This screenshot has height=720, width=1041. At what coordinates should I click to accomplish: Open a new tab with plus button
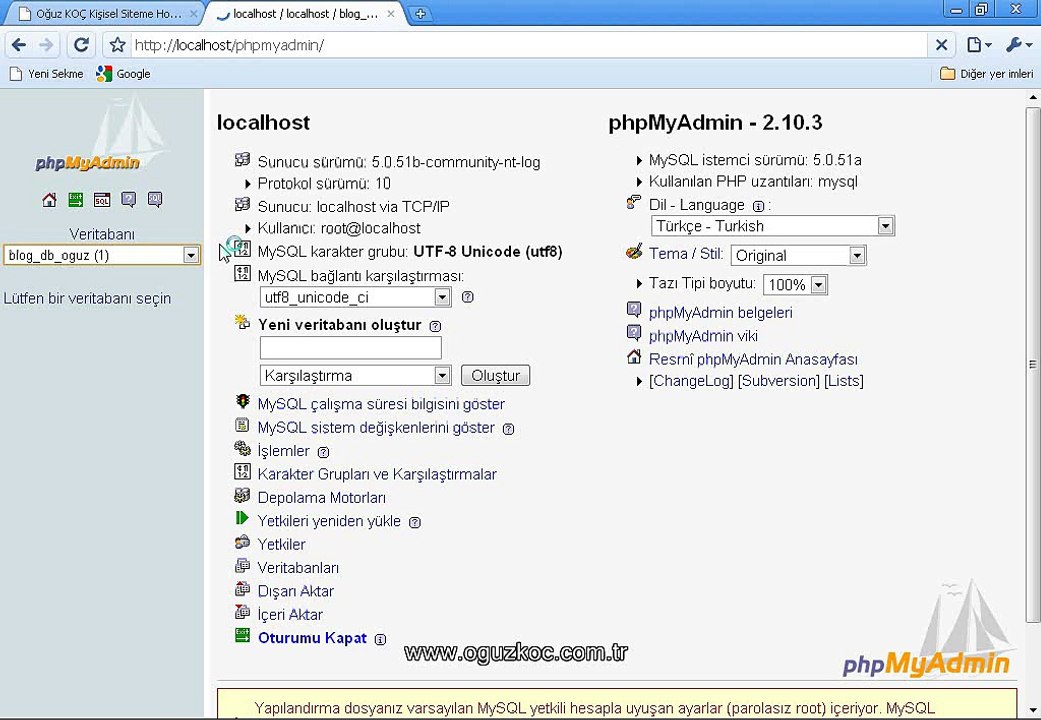click(x=420, y=14)
